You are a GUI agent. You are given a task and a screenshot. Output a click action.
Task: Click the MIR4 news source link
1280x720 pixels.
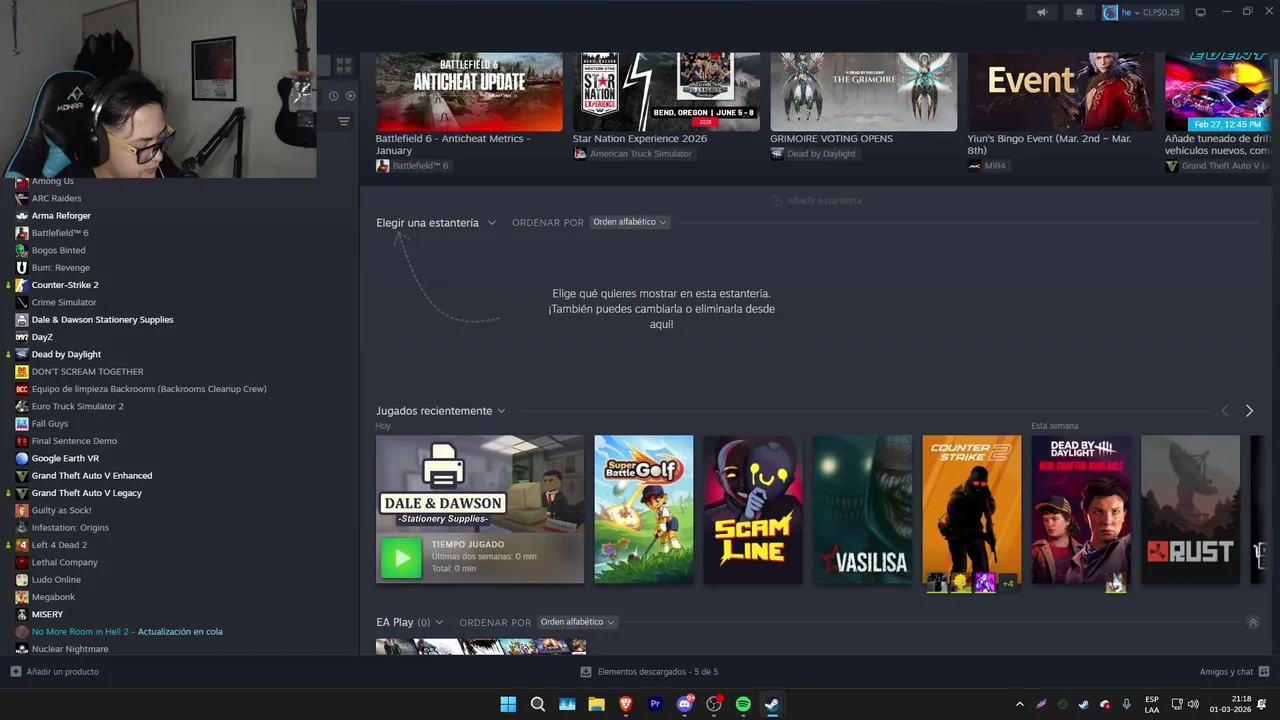(995, 166)
